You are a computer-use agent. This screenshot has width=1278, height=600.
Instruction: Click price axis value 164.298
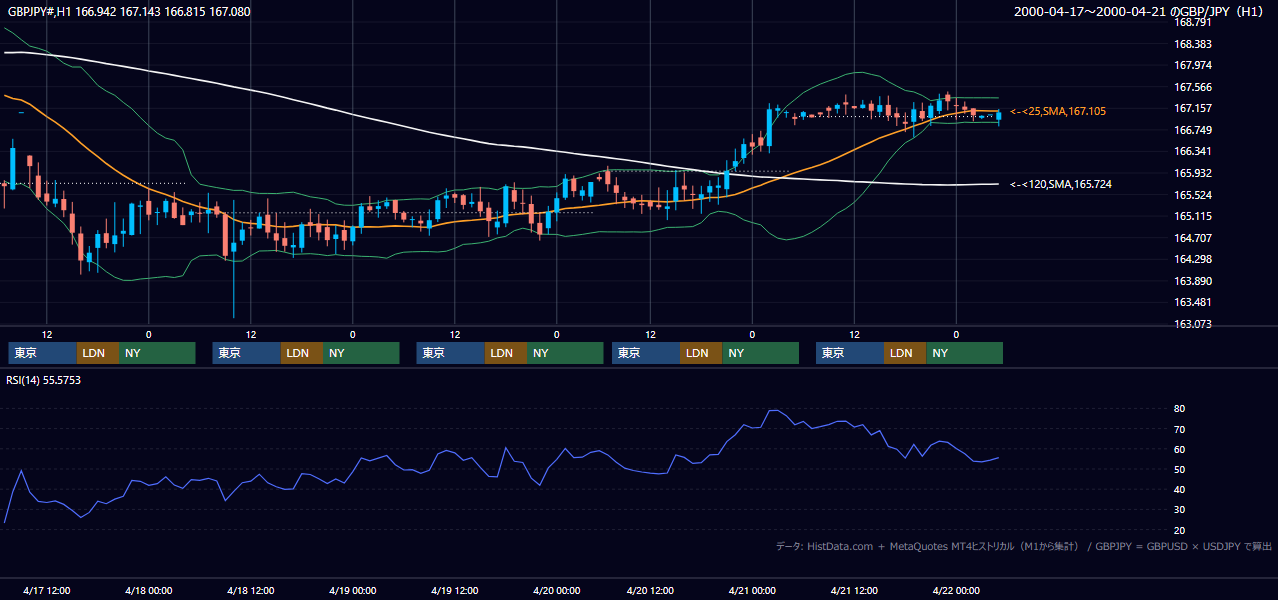pyautogui.click(x=1192, y=259)
